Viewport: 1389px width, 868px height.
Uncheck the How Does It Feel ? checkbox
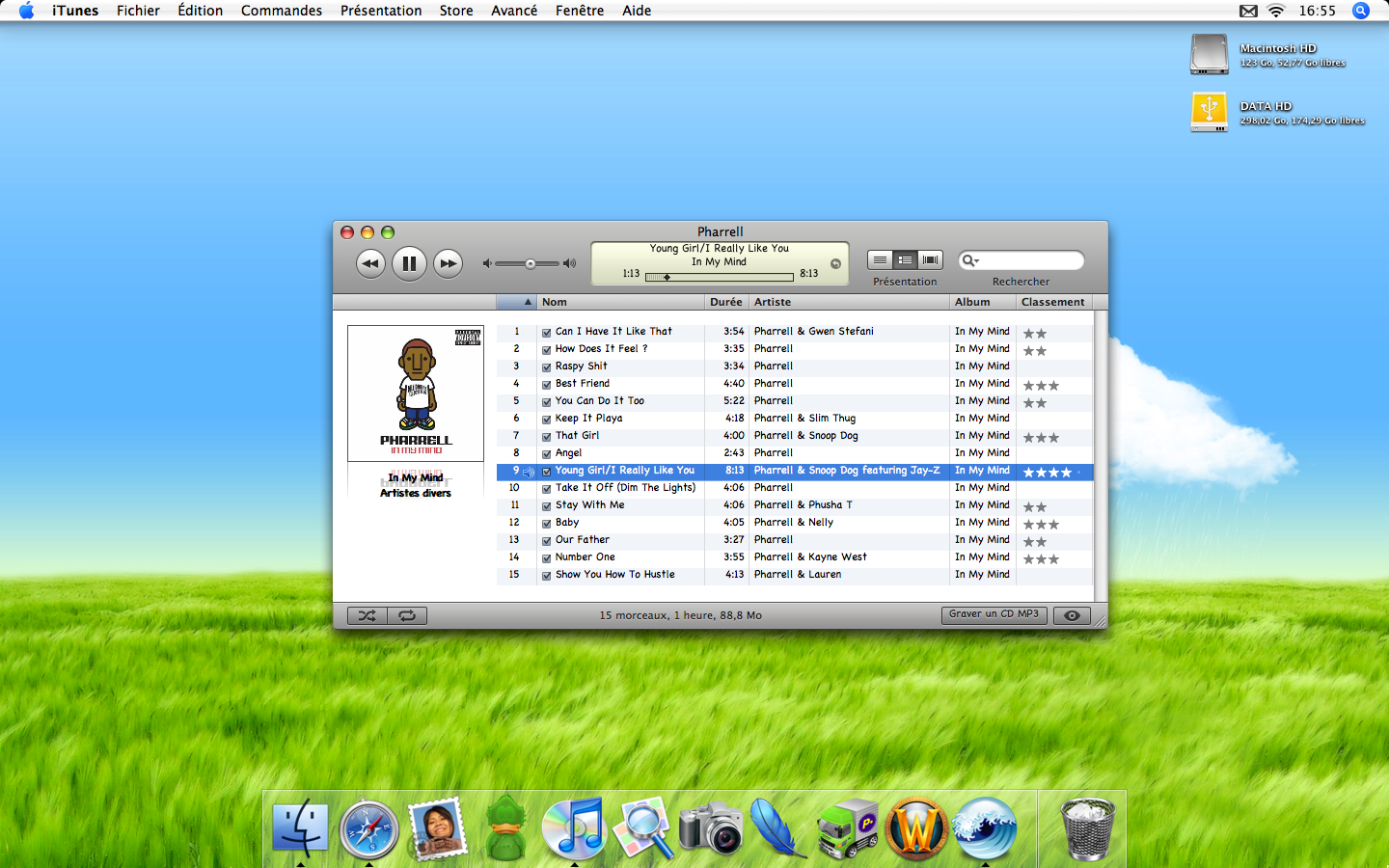[546, 349]
